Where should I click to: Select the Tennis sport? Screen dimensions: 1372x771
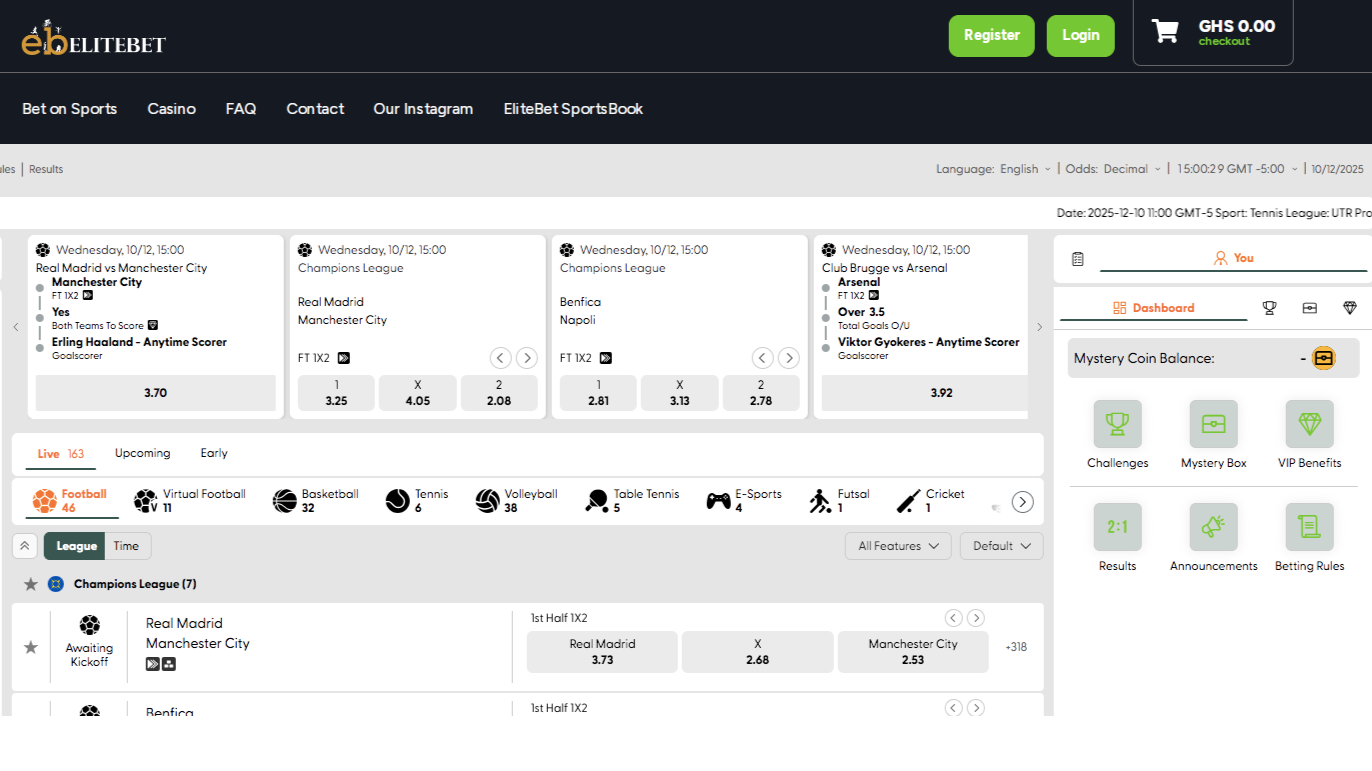417,501
